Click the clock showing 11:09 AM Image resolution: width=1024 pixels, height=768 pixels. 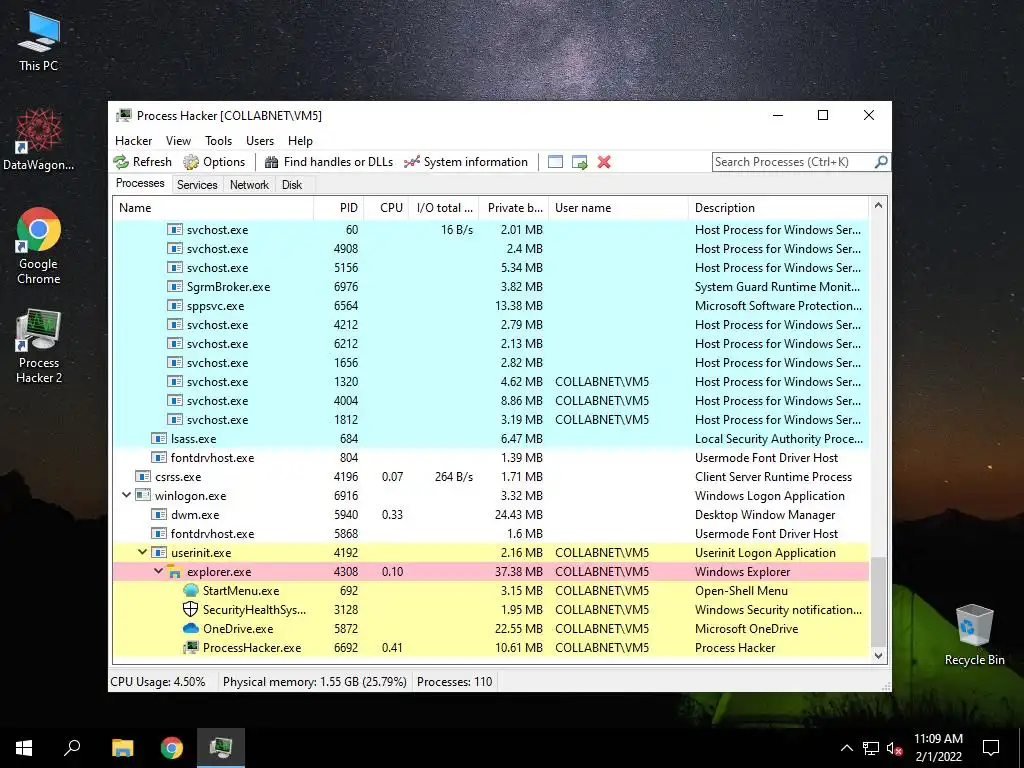pyautogui.click(x=938, y=739)
